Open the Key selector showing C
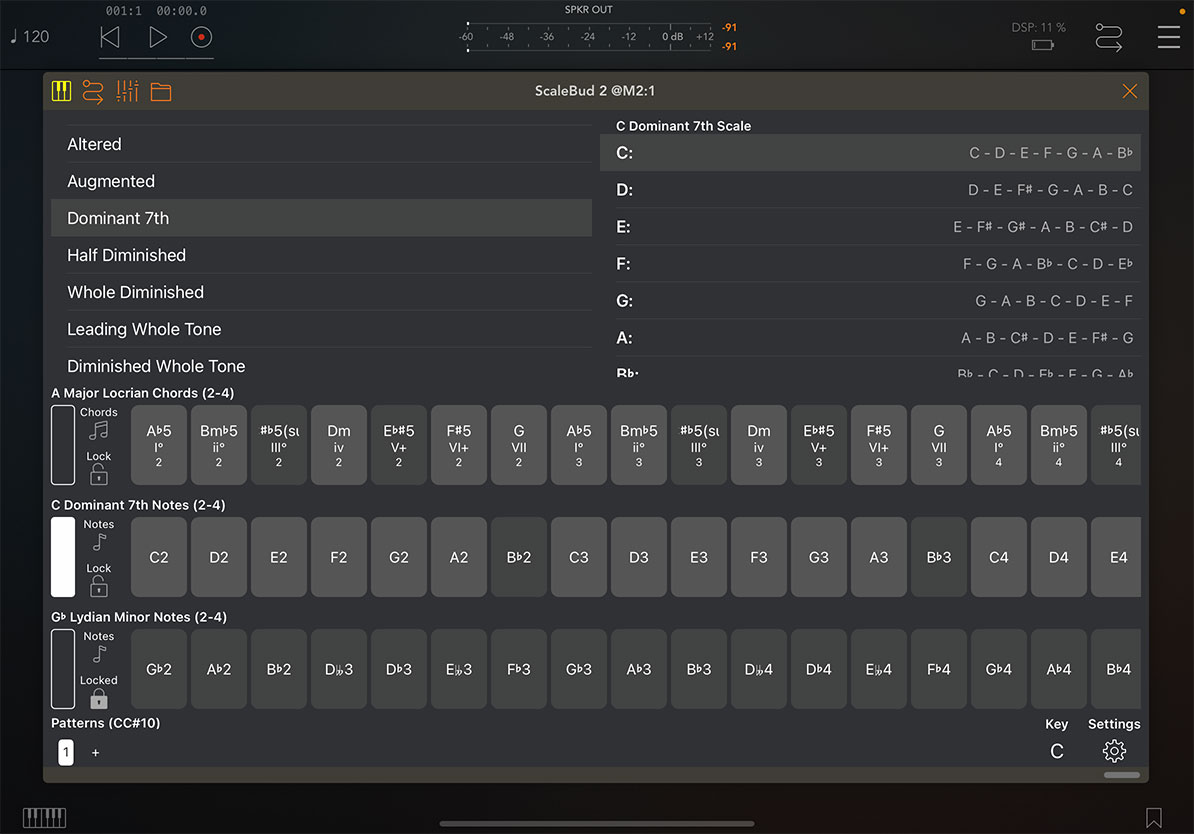Image resolution: width=1194 pixels, height=834 pixels. [x=1056, y=751]
